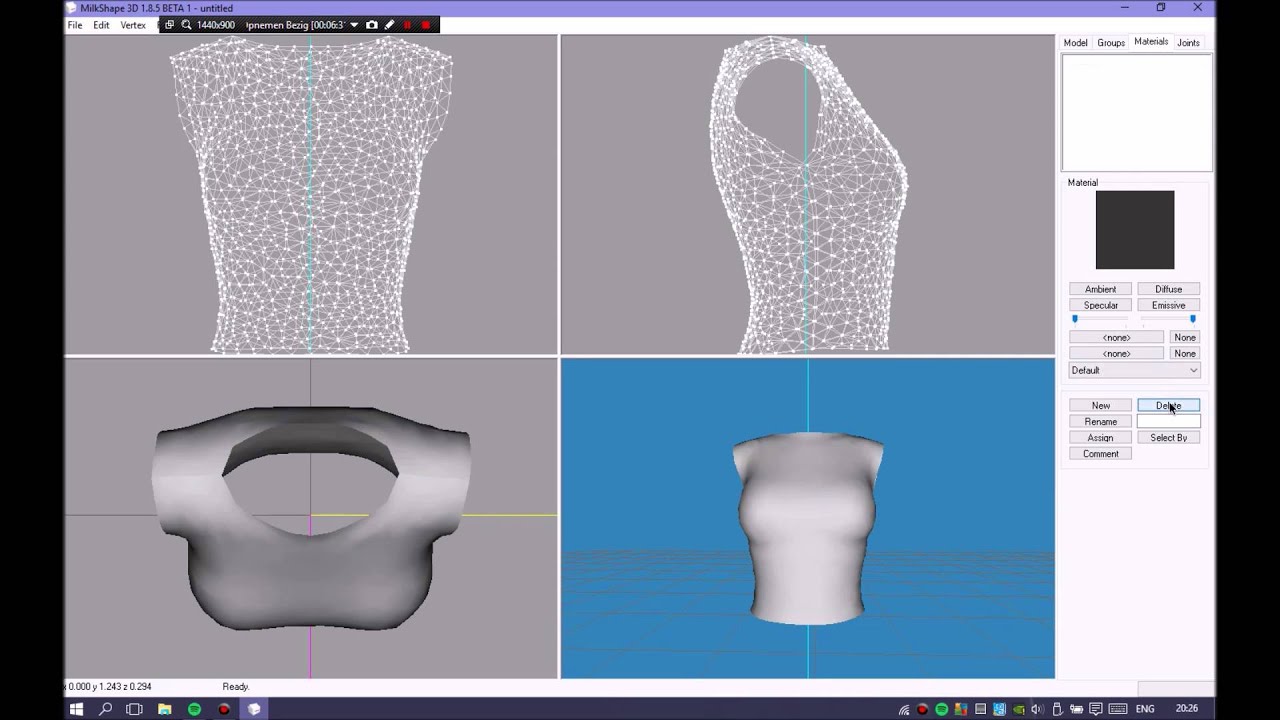Click the Wi-Fi network tray icon

pos(904,710)
